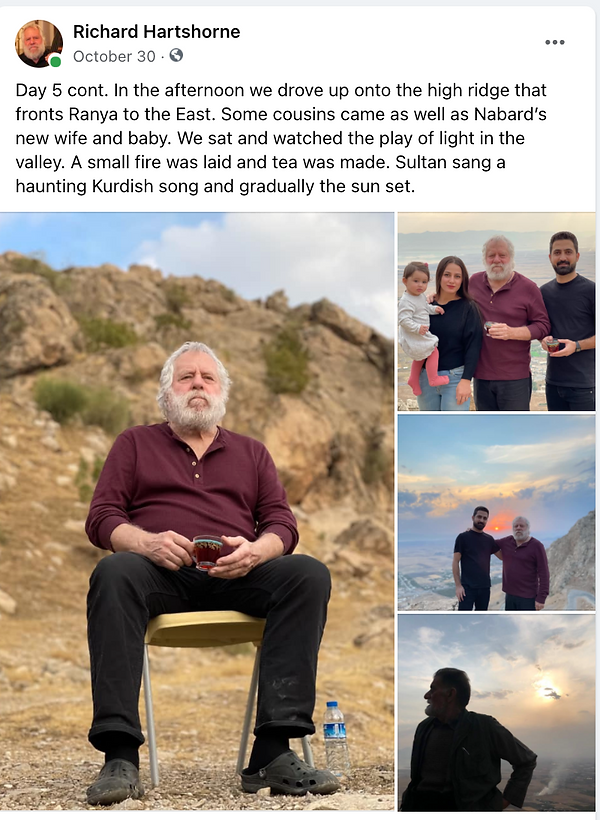View the sunset photo of two men standing
Screen dimensions: 600x820
[x=496, y=512]
